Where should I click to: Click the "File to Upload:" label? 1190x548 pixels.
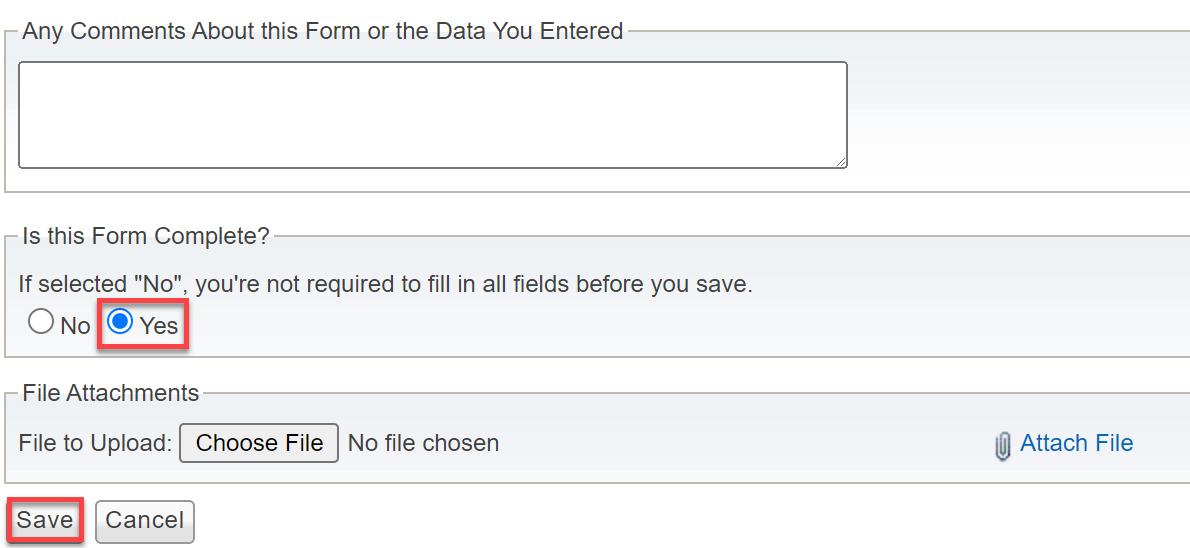click(96, 442)
